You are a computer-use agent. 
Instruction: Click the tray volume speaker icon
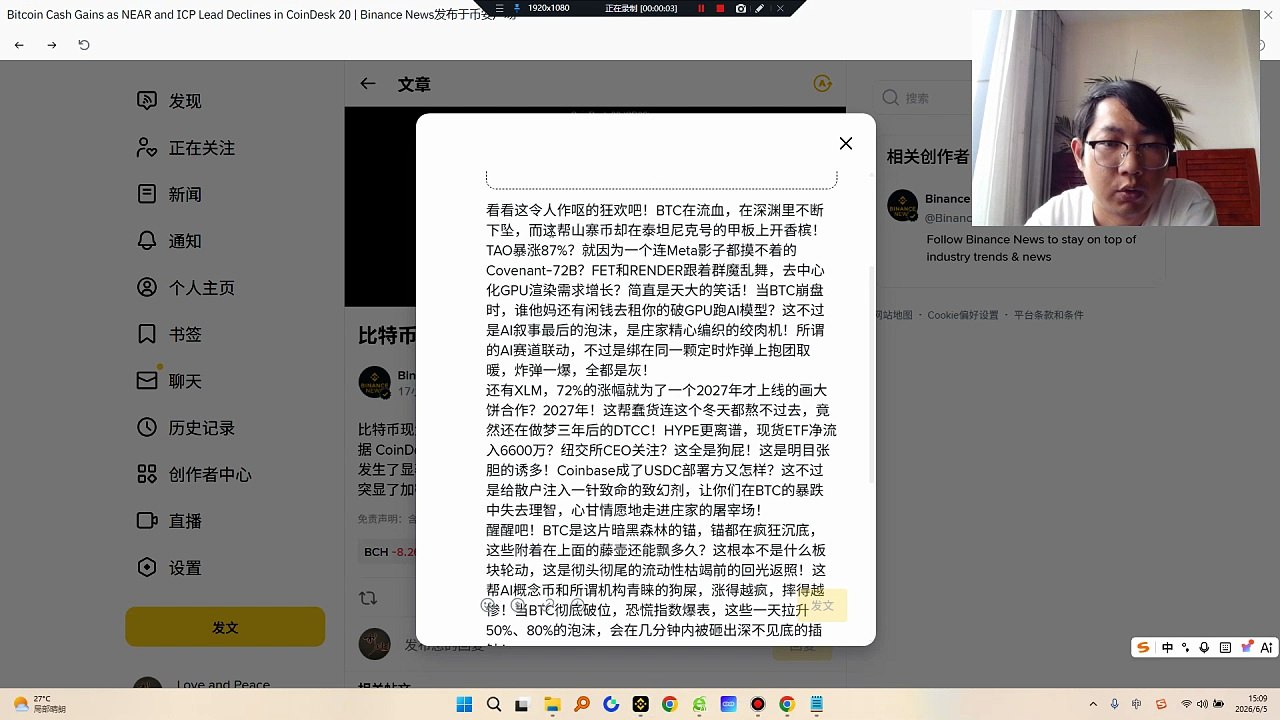coord(1202,704)
